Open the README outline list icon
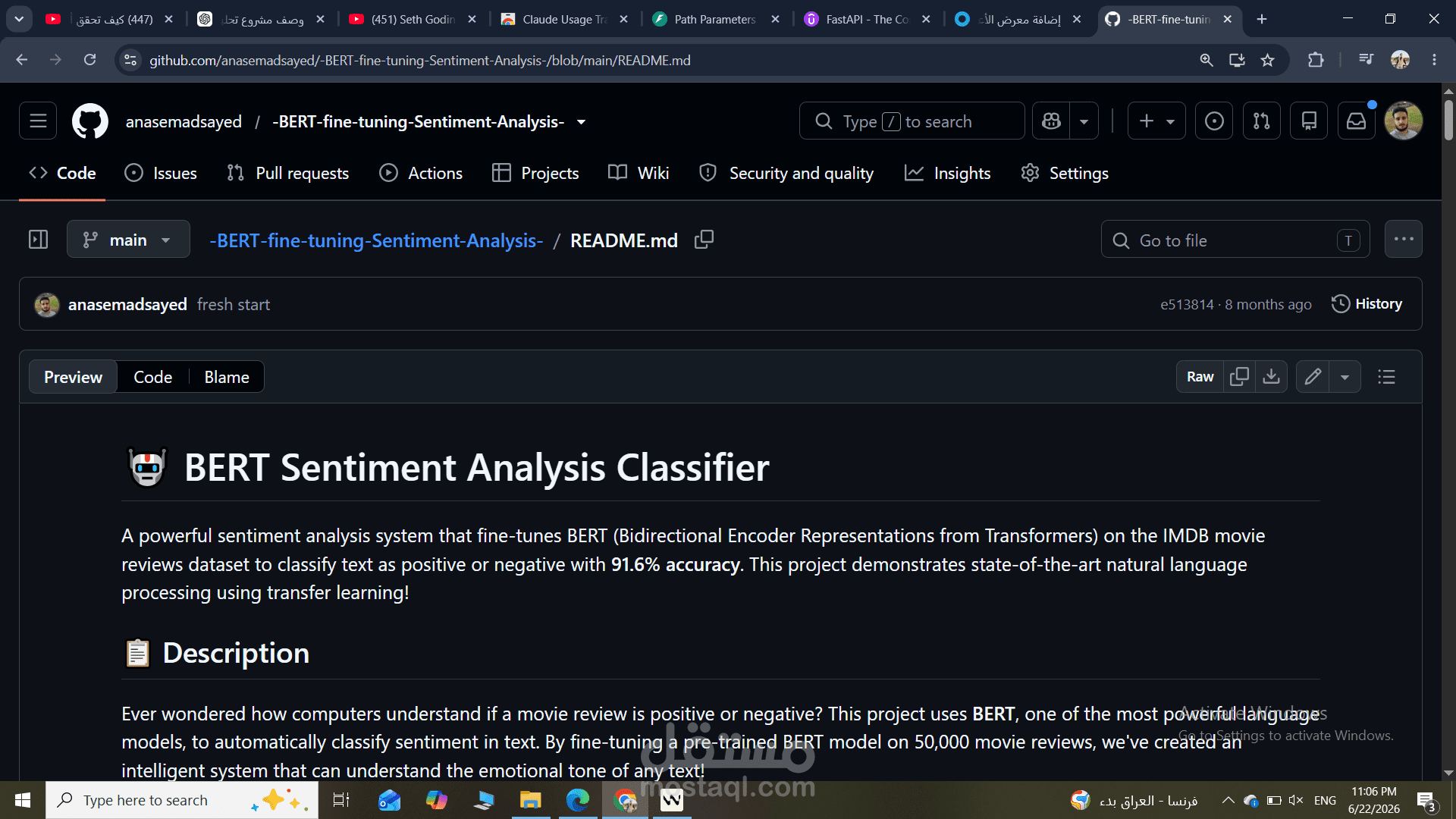This screenshot has width=1456, height=819. (x=1386, y=376)
